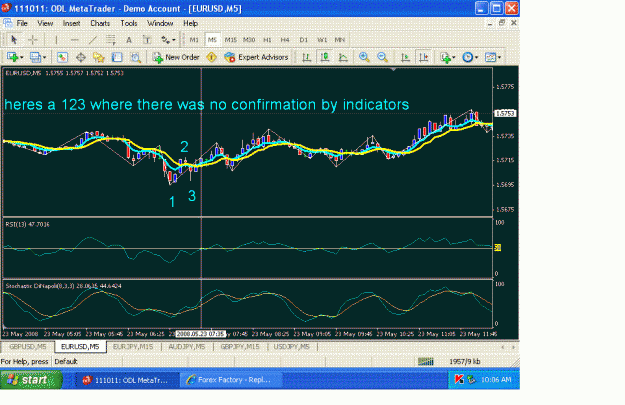Open the Charts menu
The image size is (625, 405).
click(x=100, y=23)
